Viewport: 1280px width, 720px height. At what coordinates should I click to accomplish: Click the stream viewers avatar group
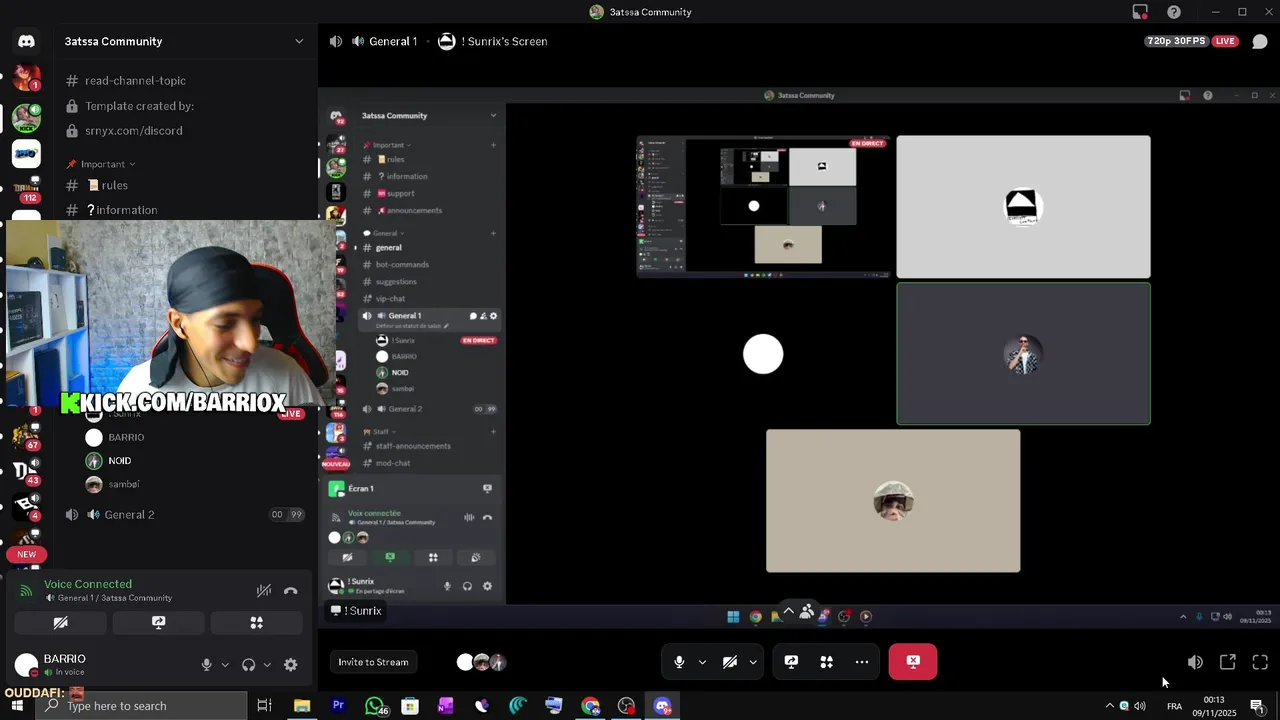click(x=481, y=662)
